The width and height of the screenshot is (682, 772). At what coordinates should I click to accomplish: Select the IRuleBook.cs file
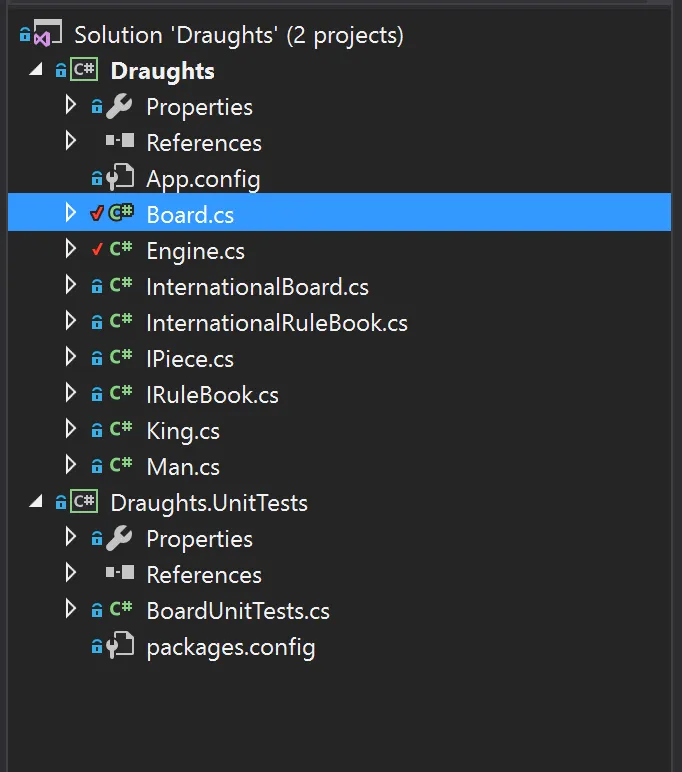tap(212, 395)
